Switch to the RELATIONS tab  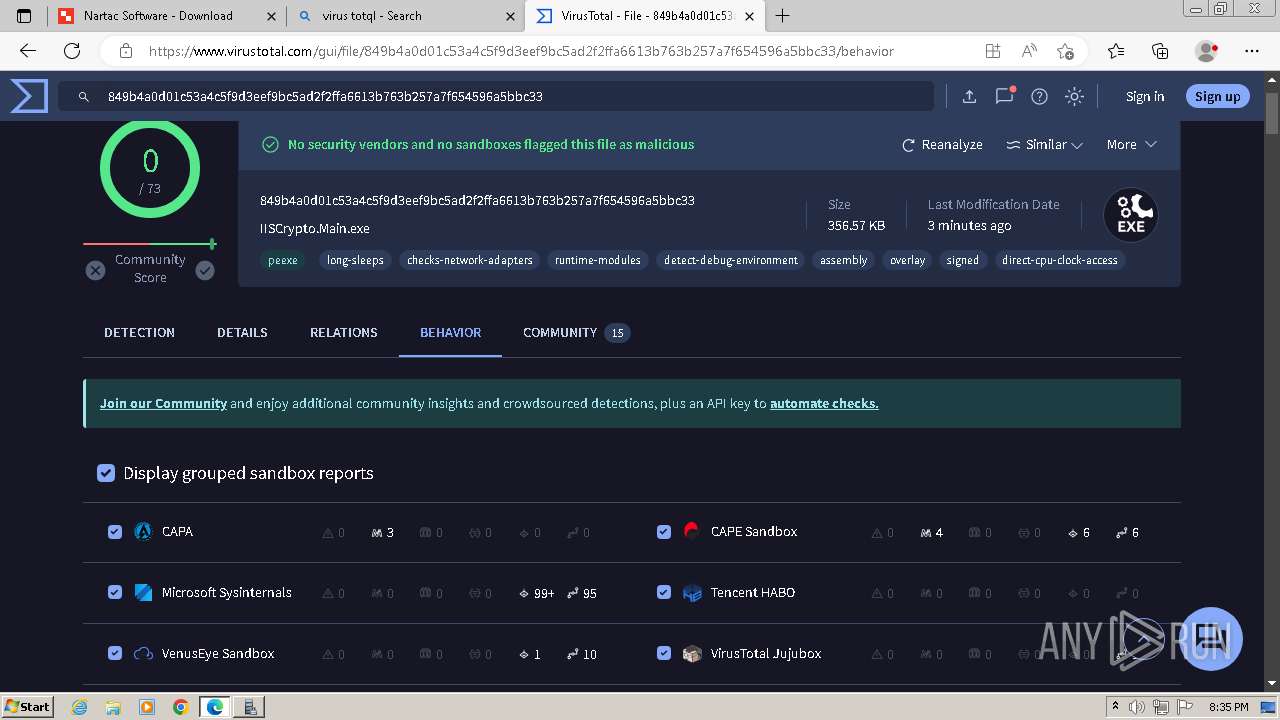344,332
